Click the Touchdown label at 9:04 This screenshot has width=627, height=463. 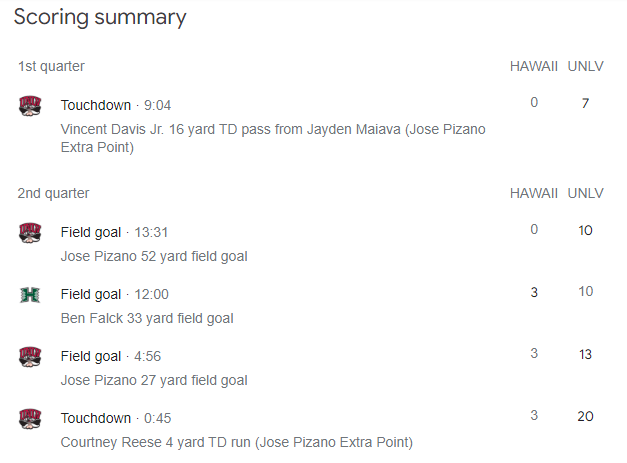(x=96, y=105)
